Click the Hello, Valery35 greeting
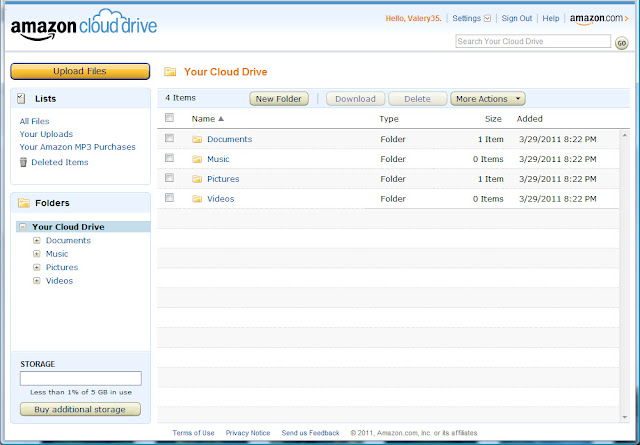The height and width of the screenshot is (445, 640). click(x=413, y=18)
